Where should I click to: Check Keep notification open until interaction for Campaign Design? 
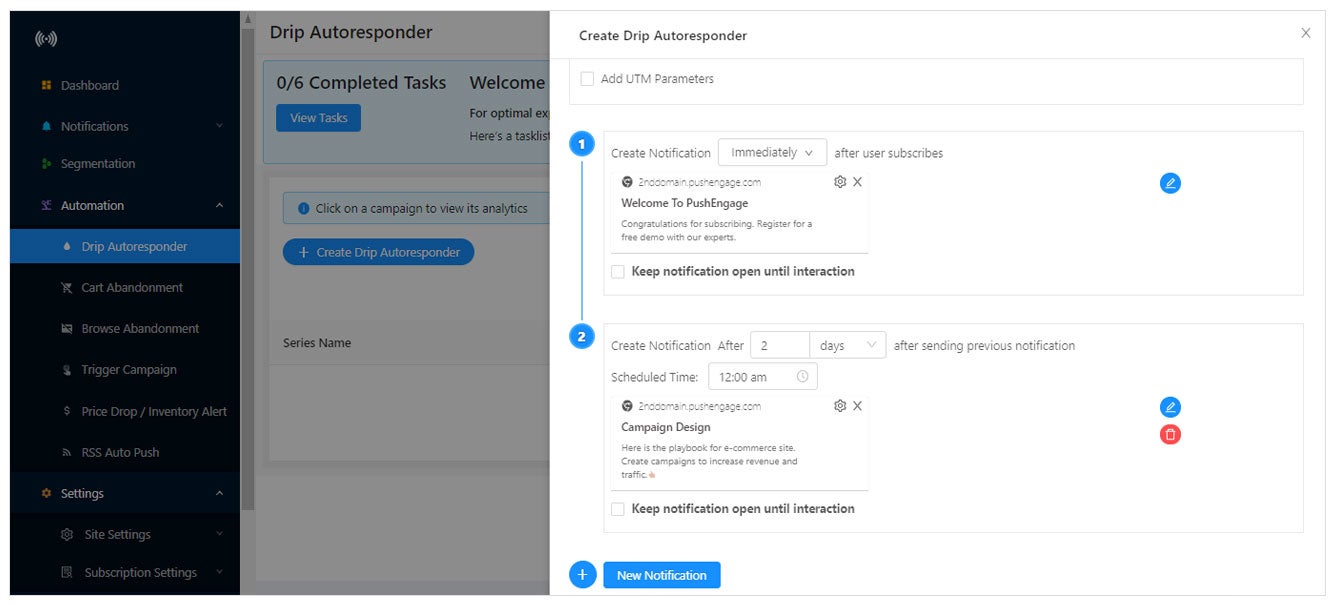pyautogui.click(x=617, y=508)
